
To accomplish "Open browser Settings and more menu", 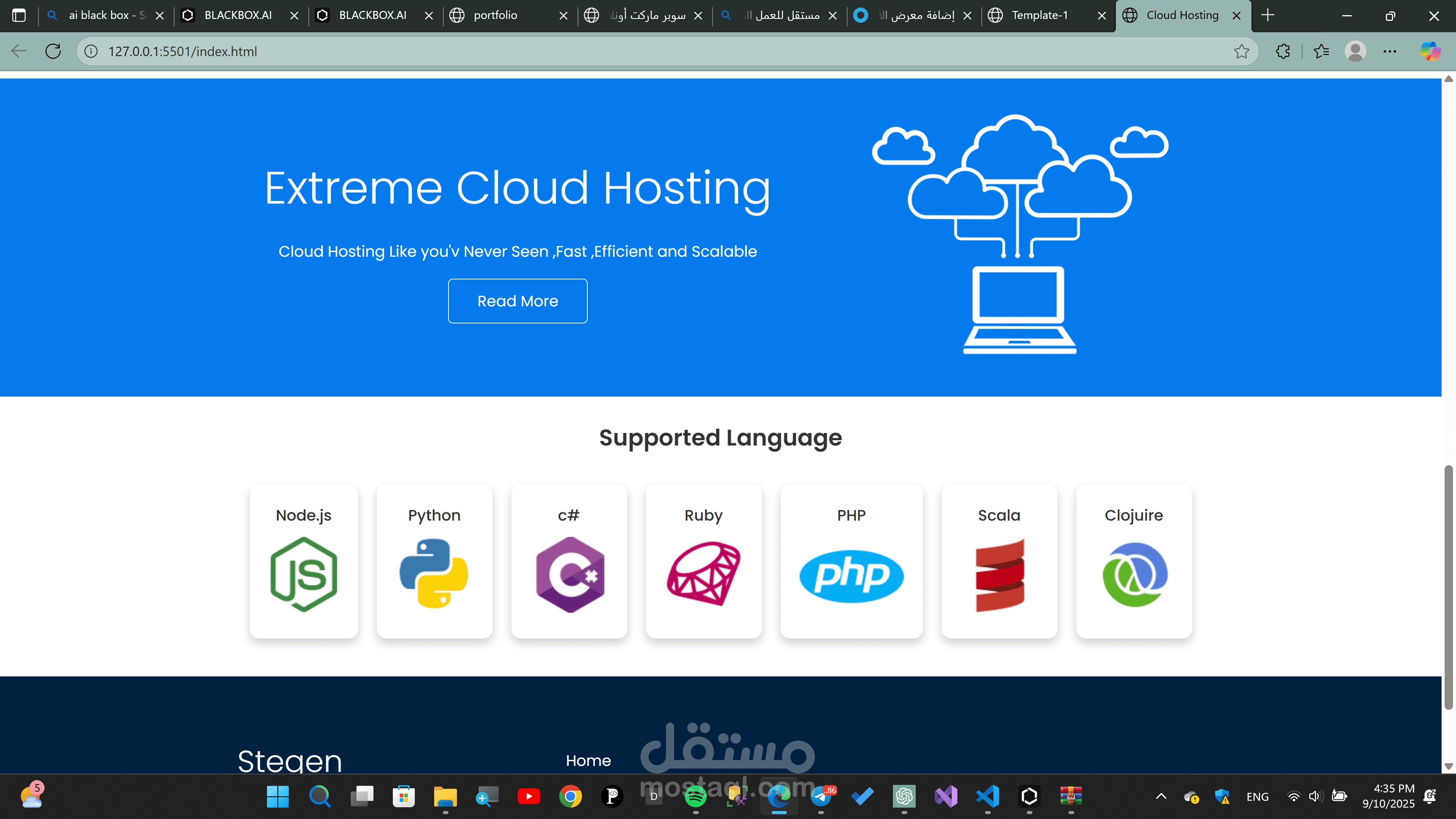I will 1390,52.
